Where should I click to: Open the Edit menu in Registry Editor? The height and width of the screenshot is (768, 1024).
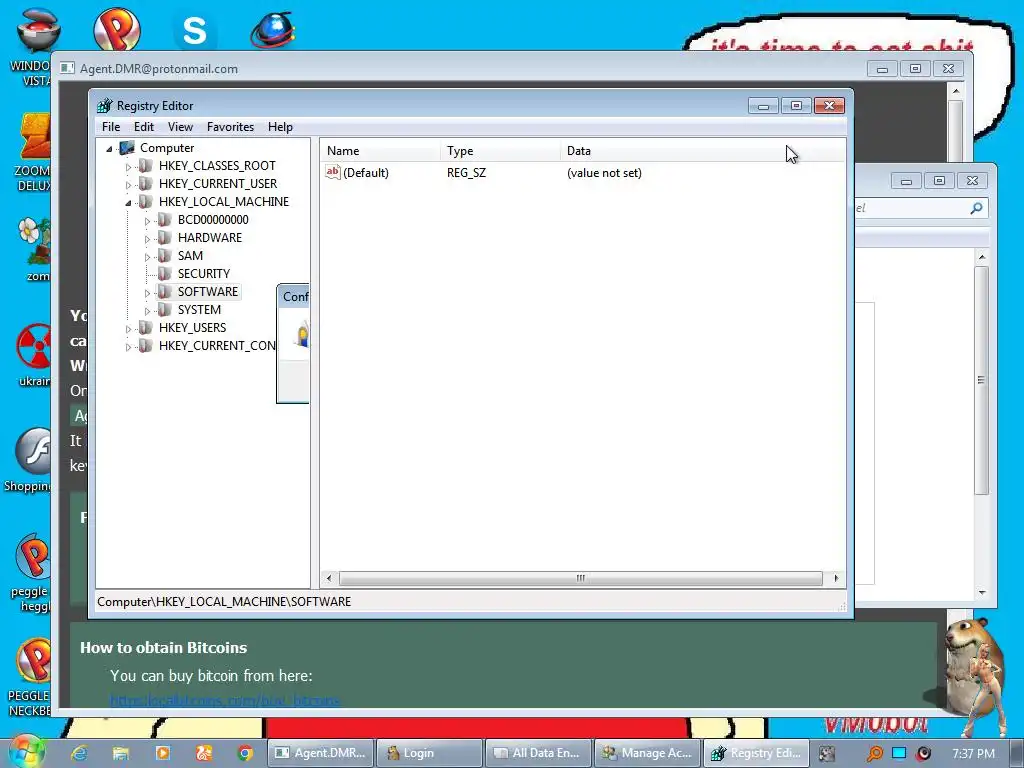144,127
